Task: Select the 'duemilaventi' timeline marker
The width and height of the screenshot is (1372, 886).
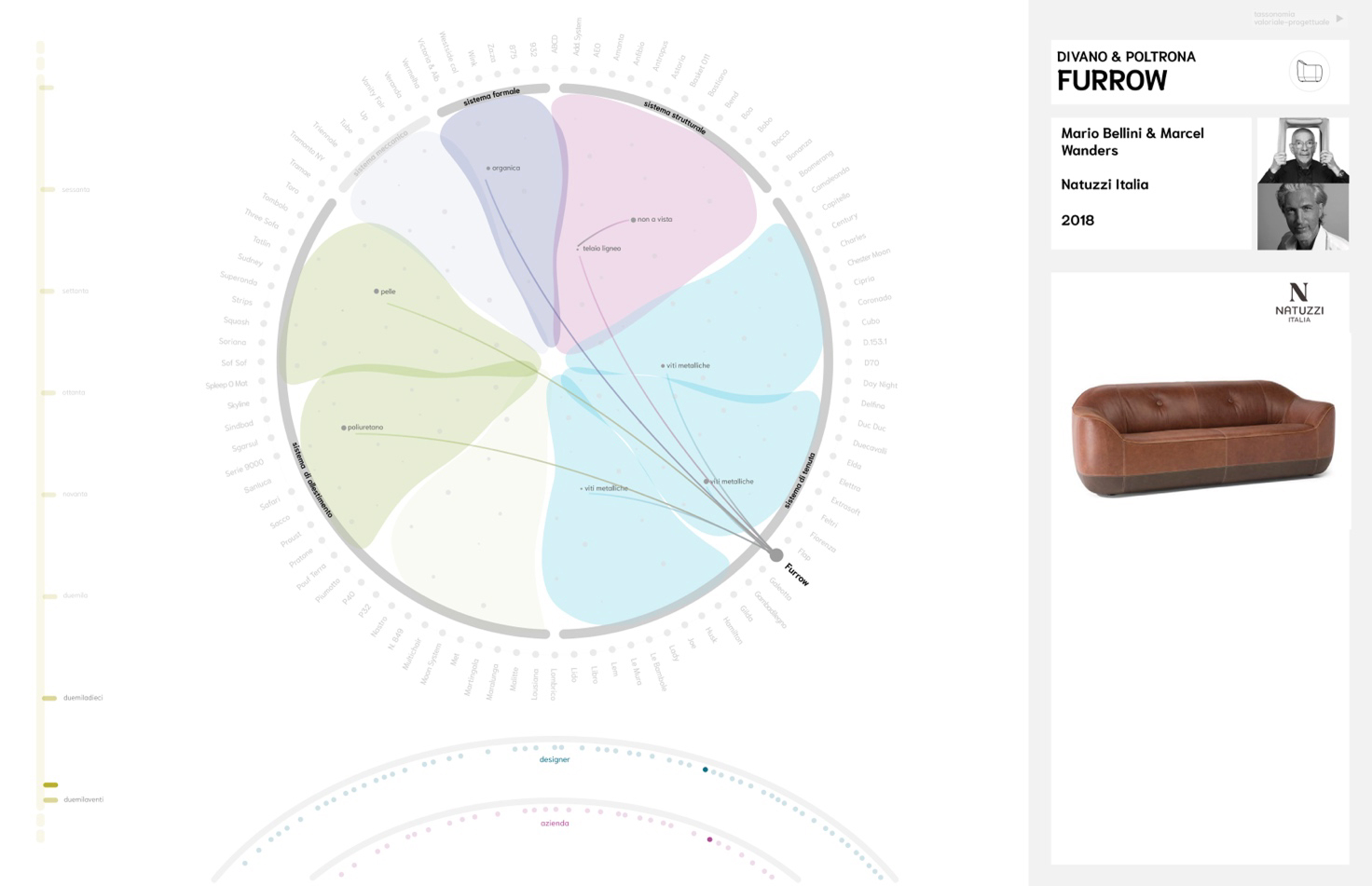Action: click(x=82, y=799)
